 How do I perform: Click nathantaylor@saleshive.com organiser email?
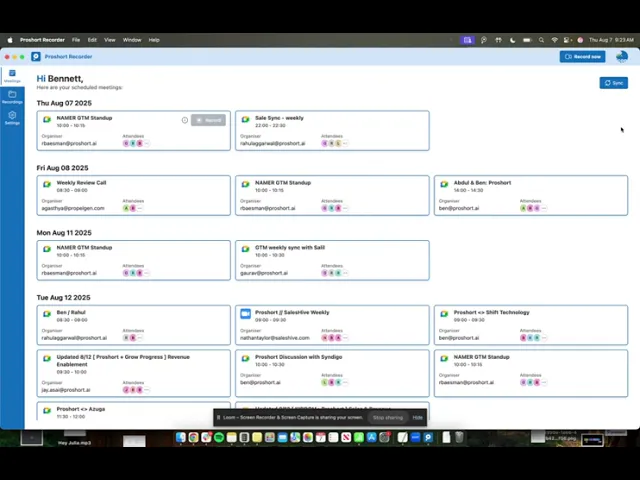coord(275,338)
